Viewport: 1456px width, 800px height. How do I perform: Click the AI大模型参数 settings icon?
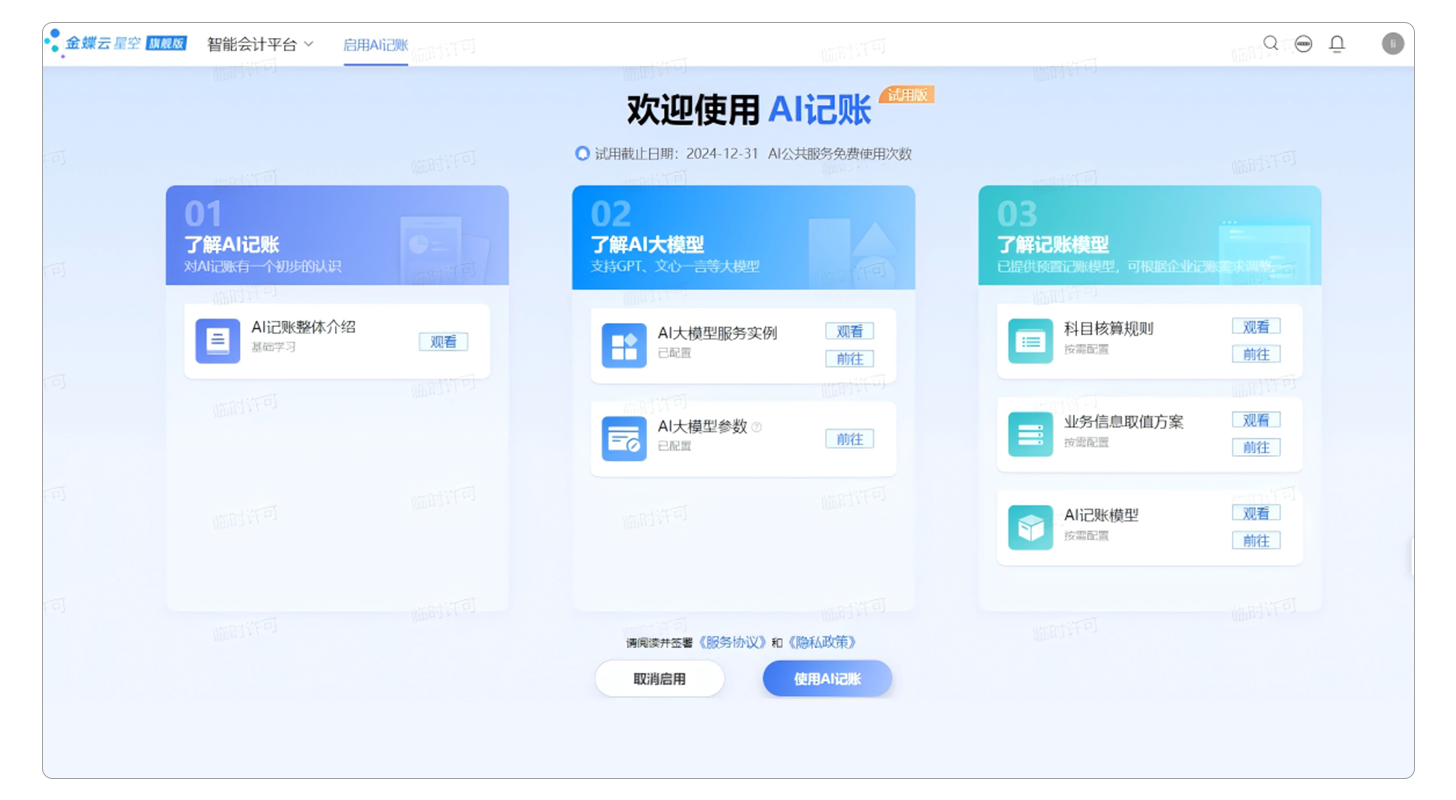pyautogui.click(x=624, y=439)
